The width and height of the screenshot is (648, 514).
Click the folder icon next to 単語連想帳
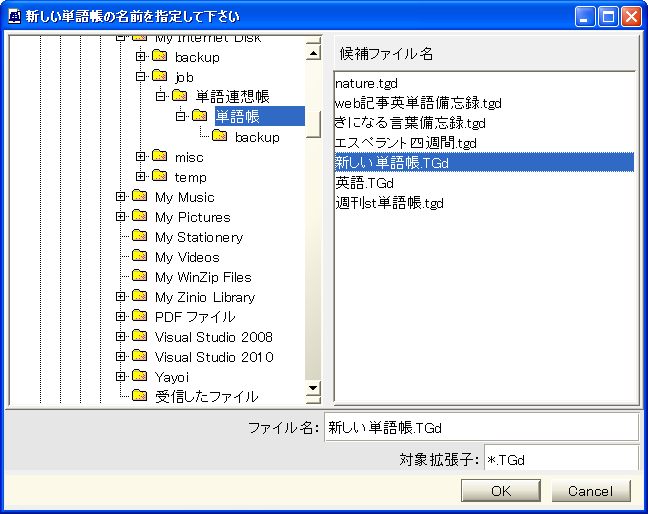click(179, 95)
